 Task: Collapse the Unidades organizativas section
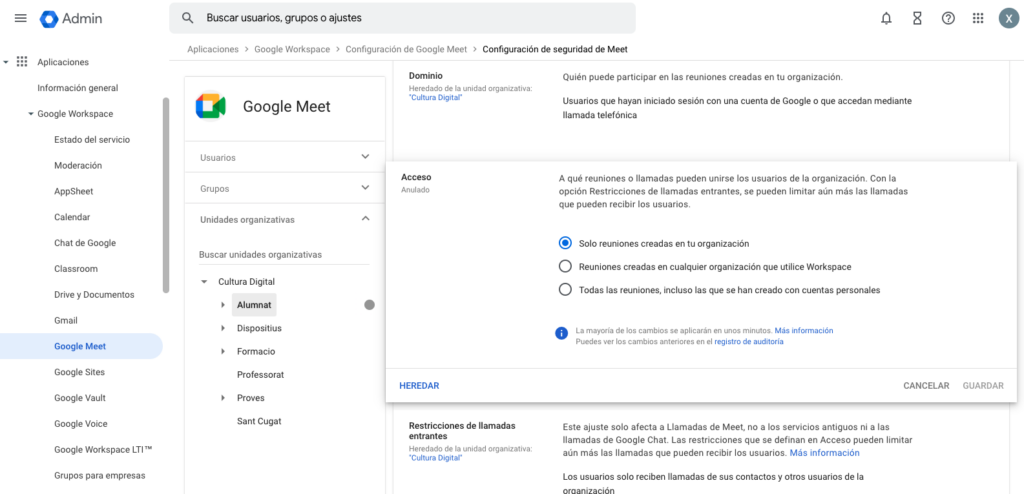click(x=365, y=219)
